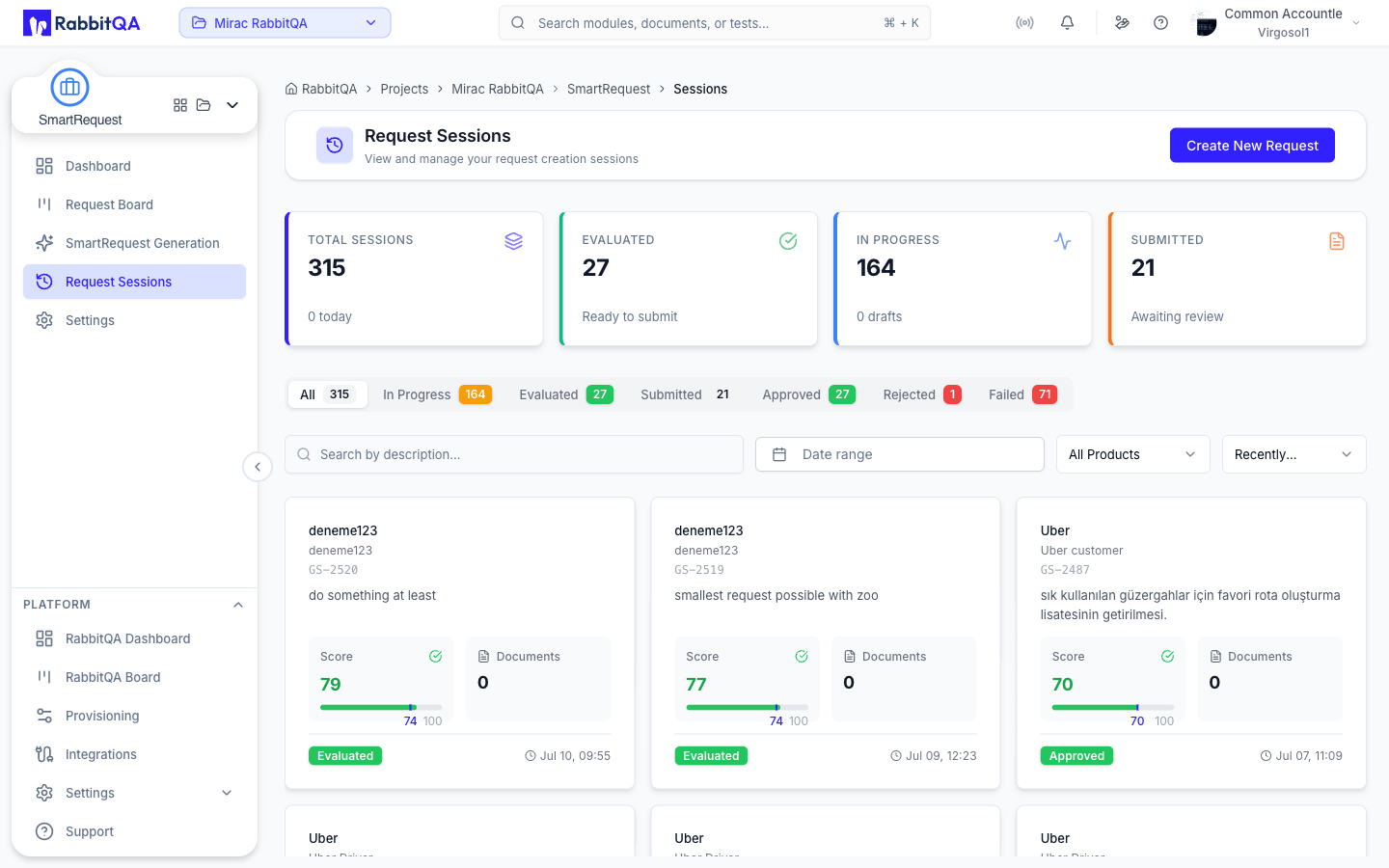
Task: Open SmartRequest Generation in sidebar
Action: pyautogui.click(x=135, y=243)
